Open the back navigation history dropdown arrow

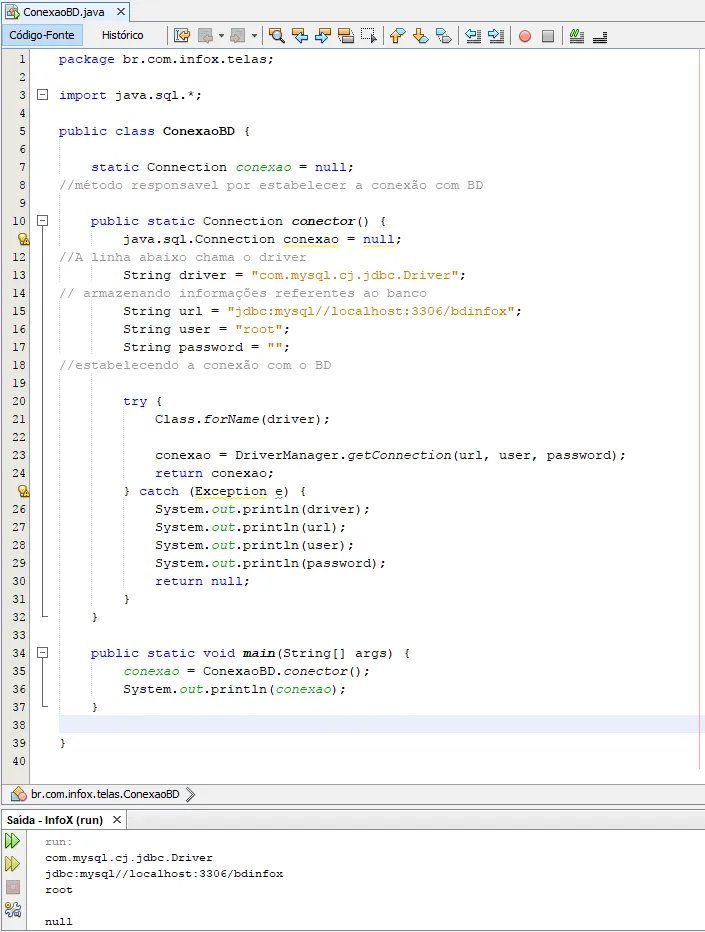point(221,36)
